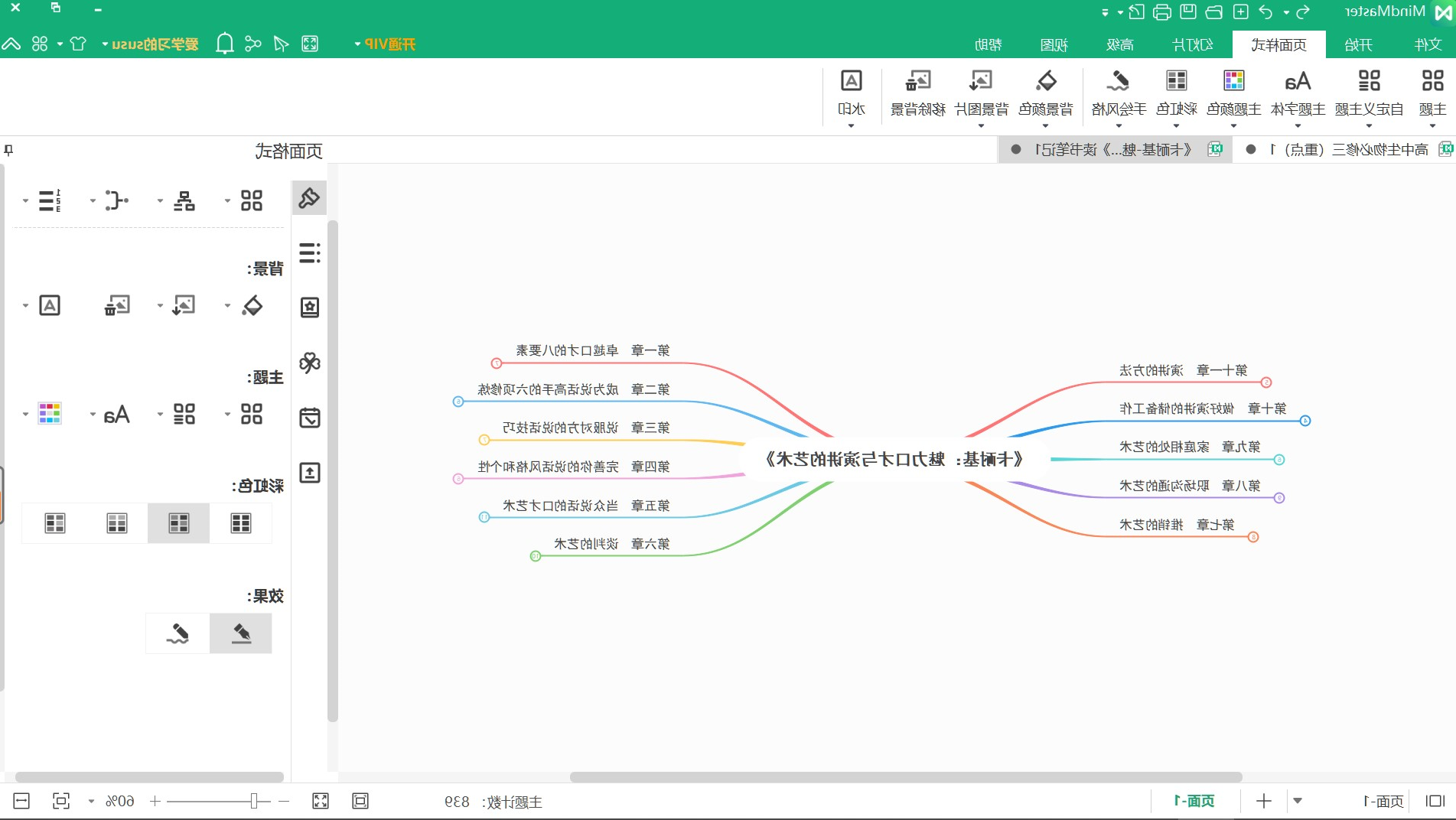This screenshot has width=1456, height=820.
Task: Click the zoom in plus button
Action: click(x=155, y=801)
